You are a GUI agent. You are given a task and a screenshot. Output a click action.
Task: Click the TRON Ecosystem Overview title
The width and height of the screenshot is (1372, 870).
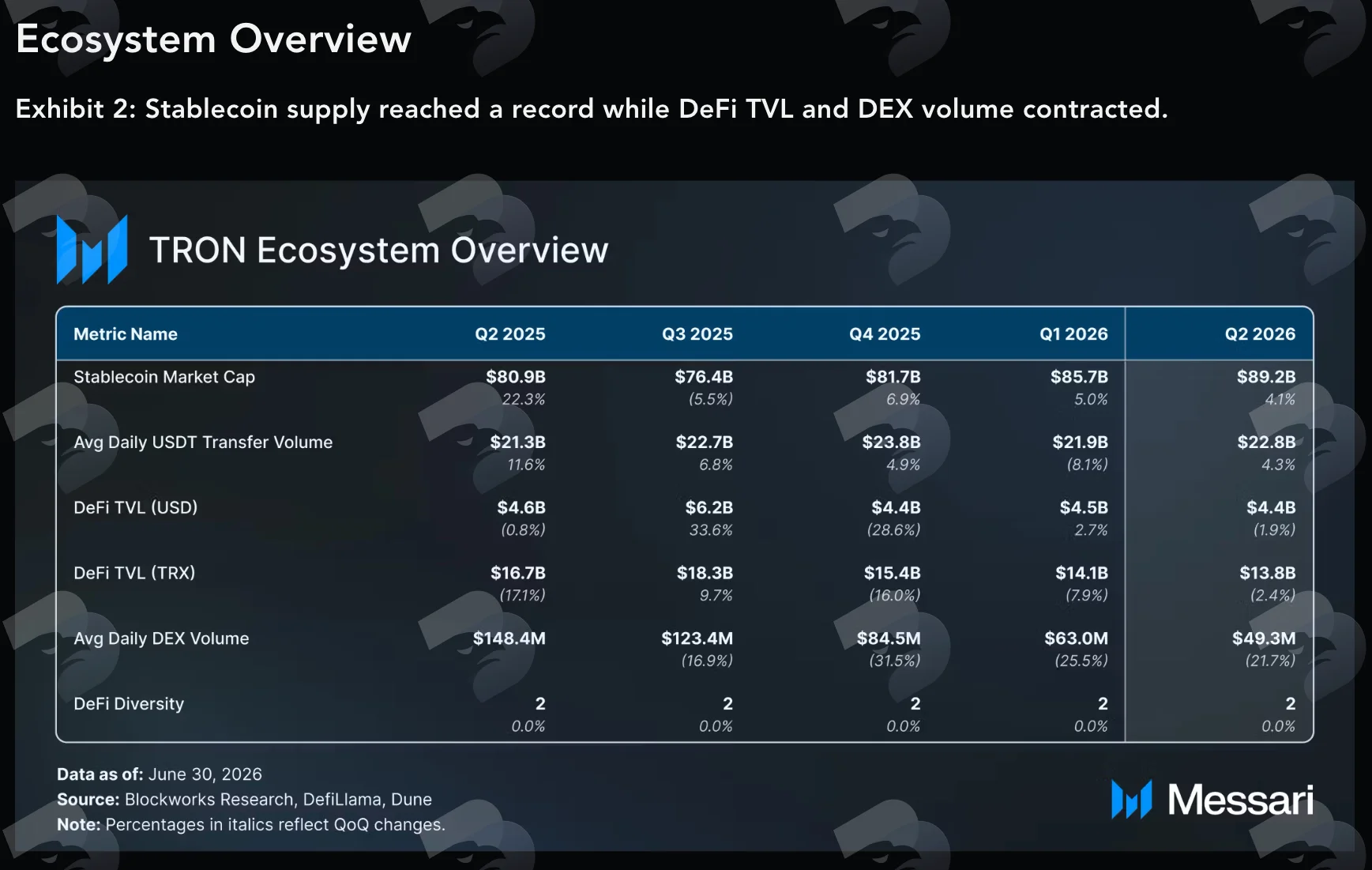(x=379, y=250)
